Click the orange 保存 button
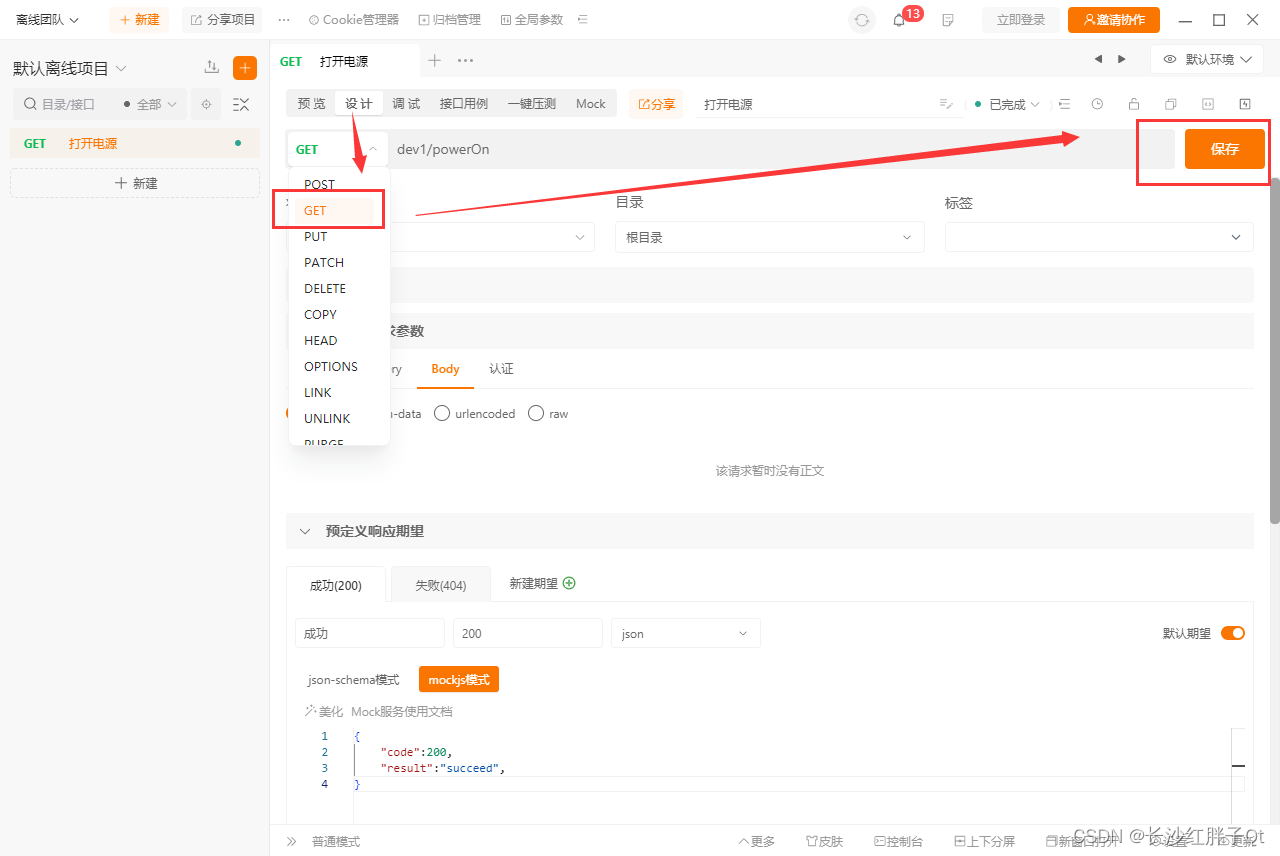1280x856 pixels. point(1225,149)
